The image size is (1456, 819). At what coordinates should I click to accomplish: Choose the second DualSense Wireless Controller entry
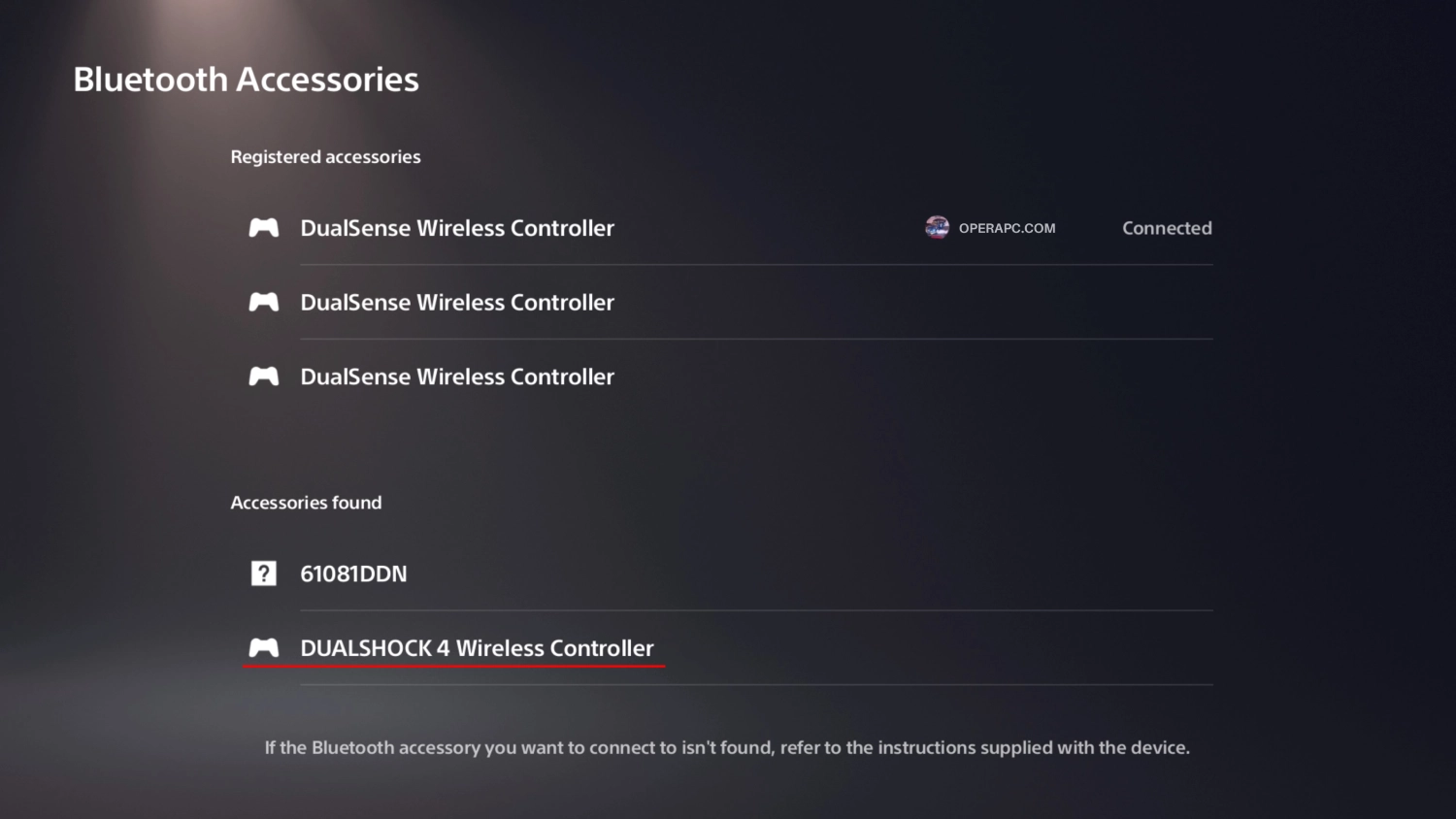[456, 303]
